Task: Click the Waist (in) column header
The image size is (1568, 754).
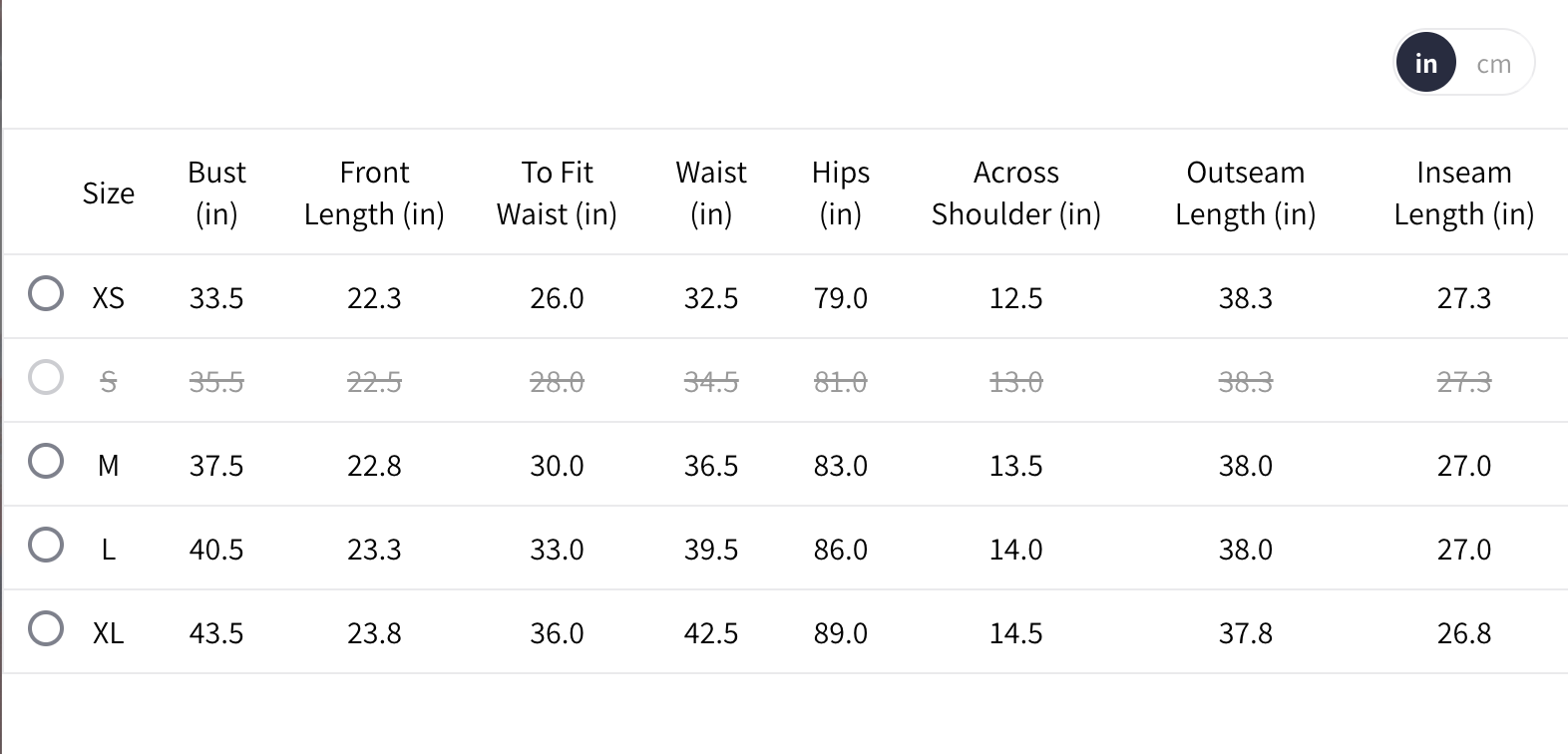Action: pos(710,193)
